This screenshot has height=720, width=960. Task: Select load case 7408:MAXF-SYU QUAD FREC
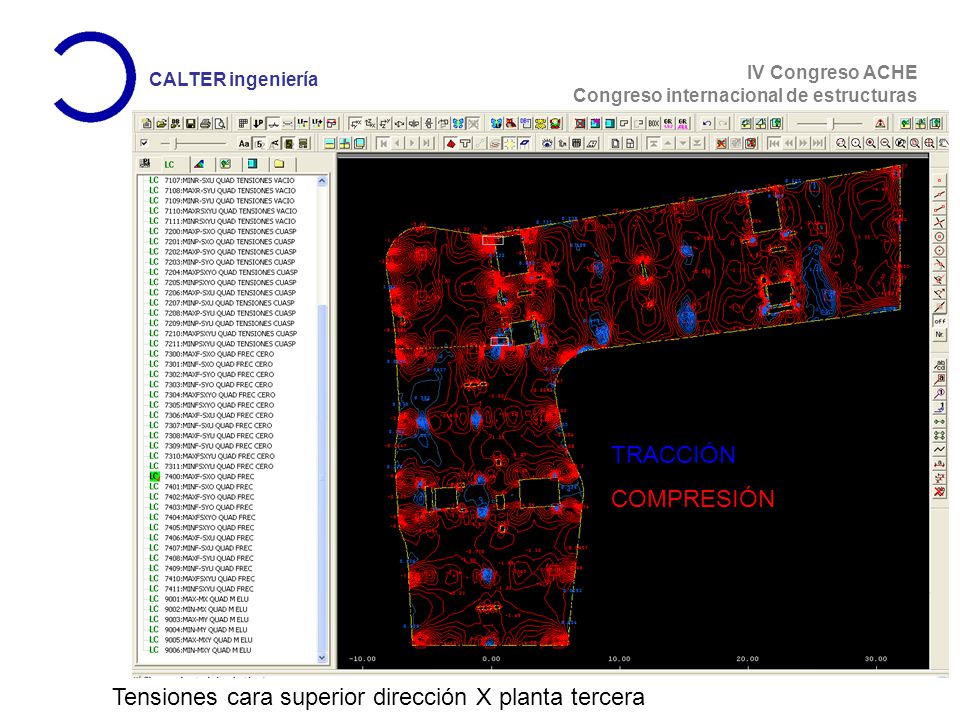(x=201, y=558)
